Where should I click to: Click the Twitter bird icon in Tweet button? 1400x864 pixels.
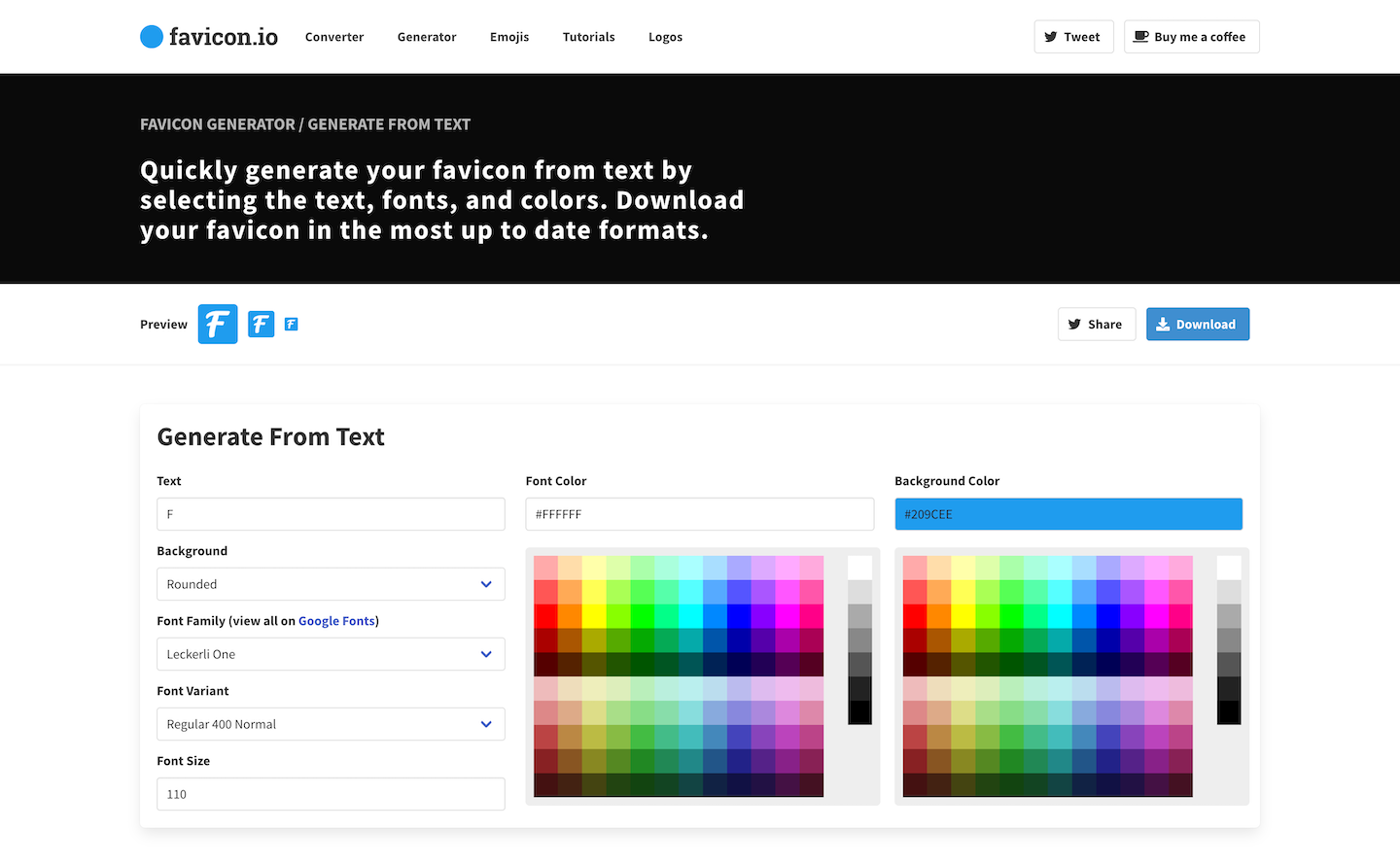tap(1051, 37)
